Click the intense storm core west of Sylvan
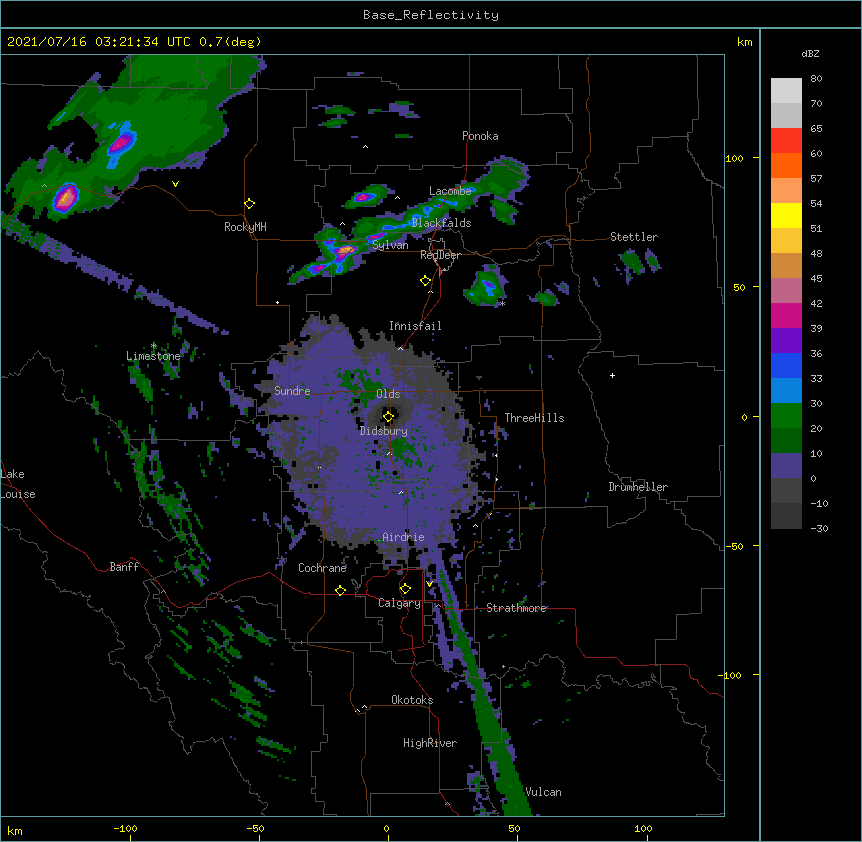Image resolution: width=862 pixels, height=842 pixels. pos(345,251)
